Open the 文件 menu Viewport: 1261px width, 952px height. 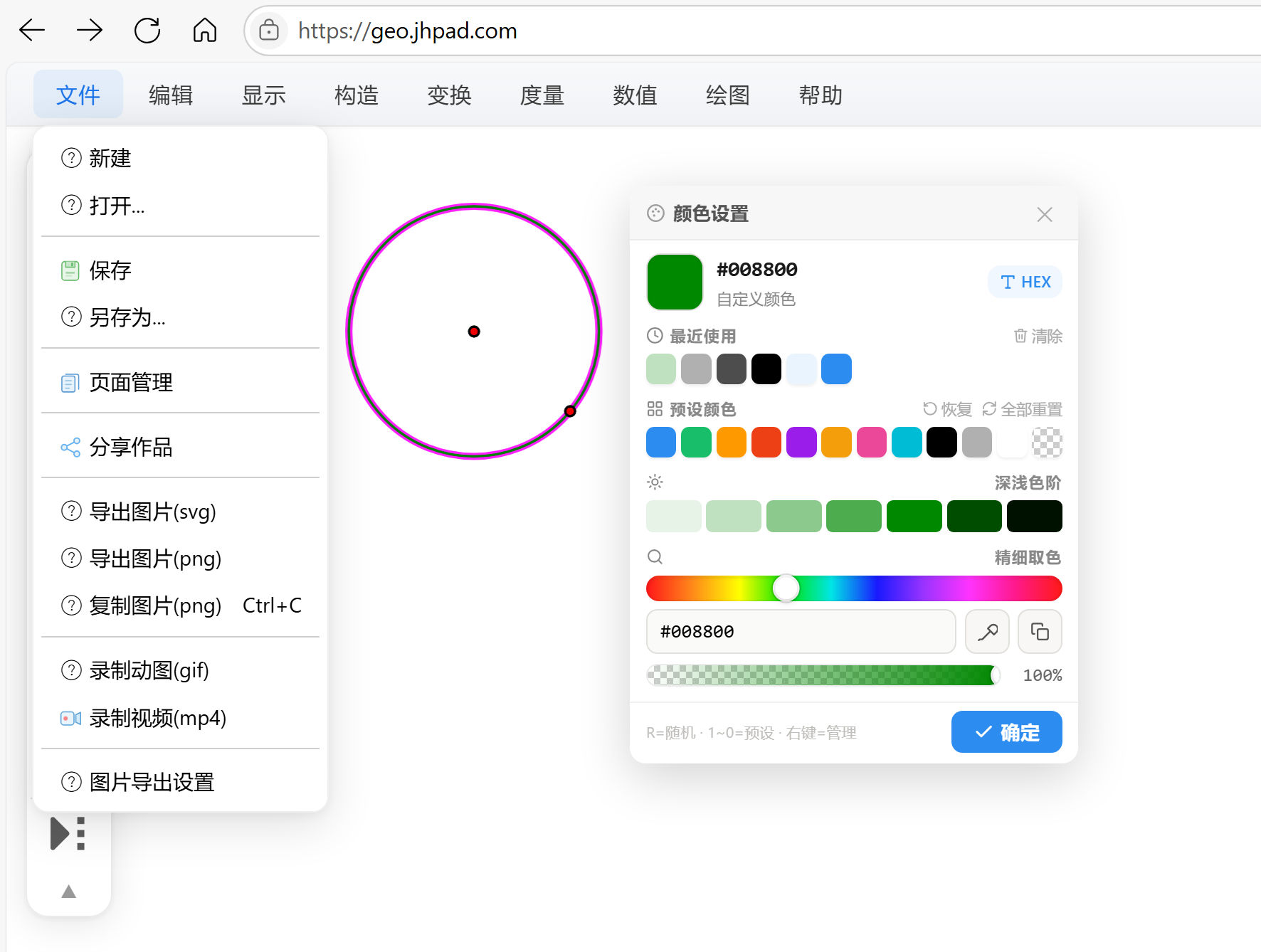click(78, 95)
